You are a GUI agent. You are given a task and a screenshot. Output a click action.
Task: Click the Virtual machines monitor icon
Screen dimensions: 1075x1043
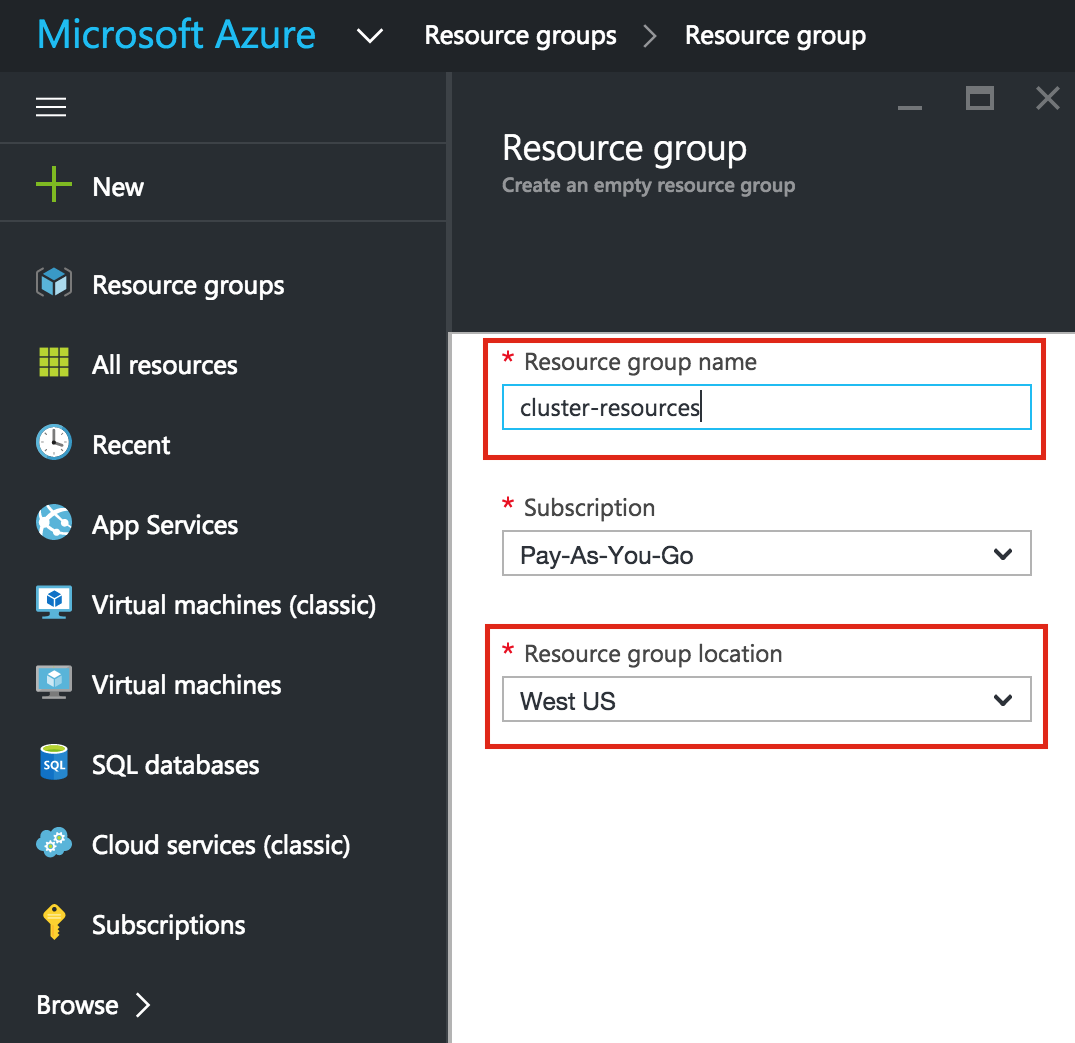point(53,682)
